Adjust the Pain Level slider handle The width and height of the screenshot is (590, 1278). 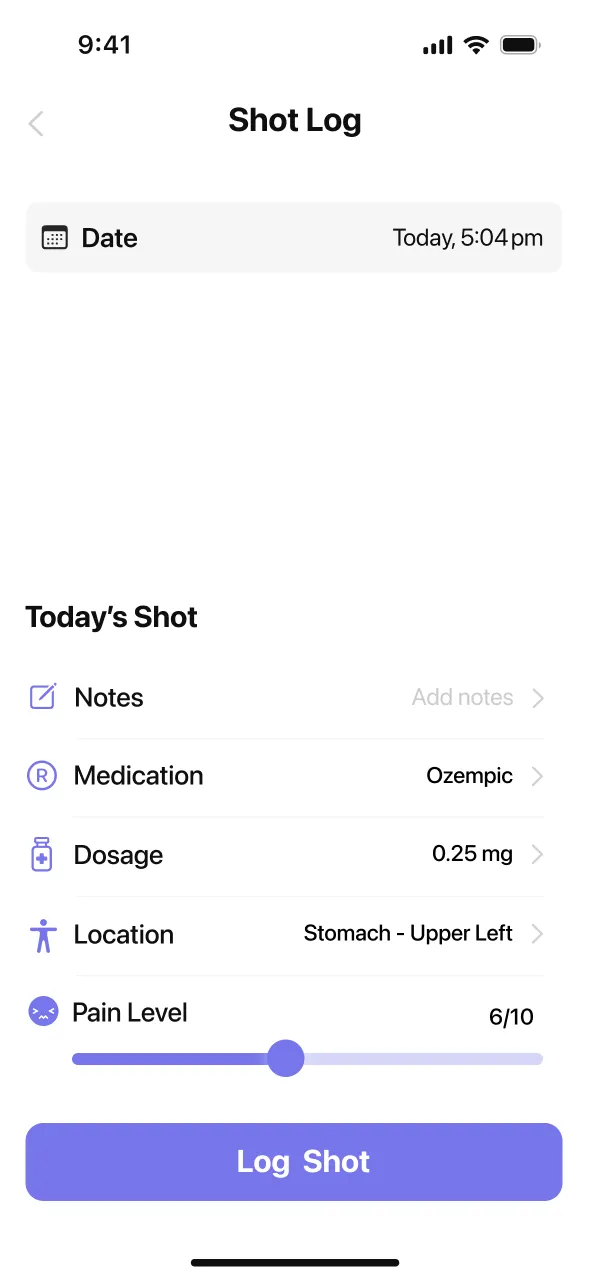(x=286, y=1058)
